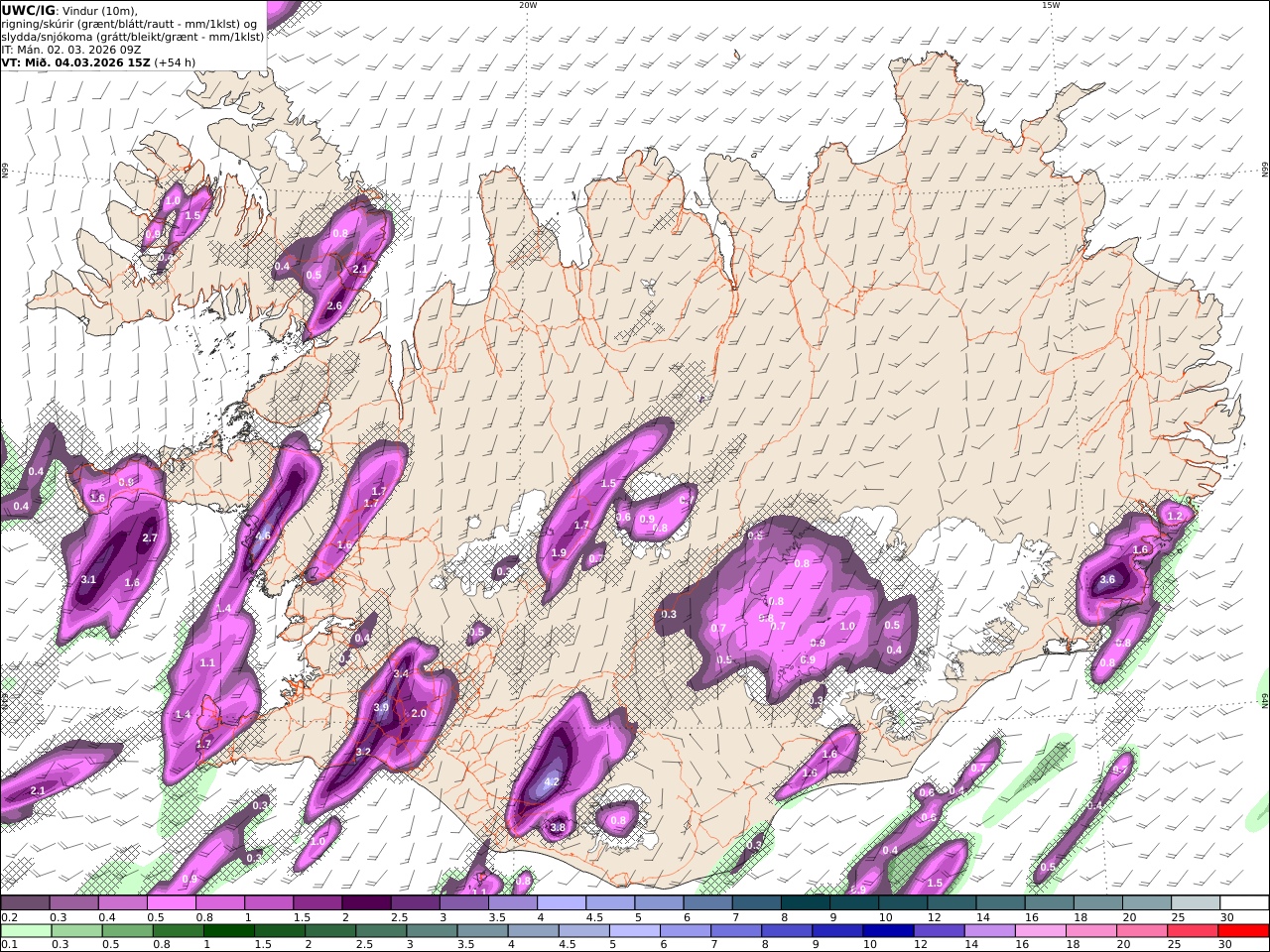Select the light pink 16–18 rain legend swatch
Screen dimensions: 1270x952
coord(1039,931)
